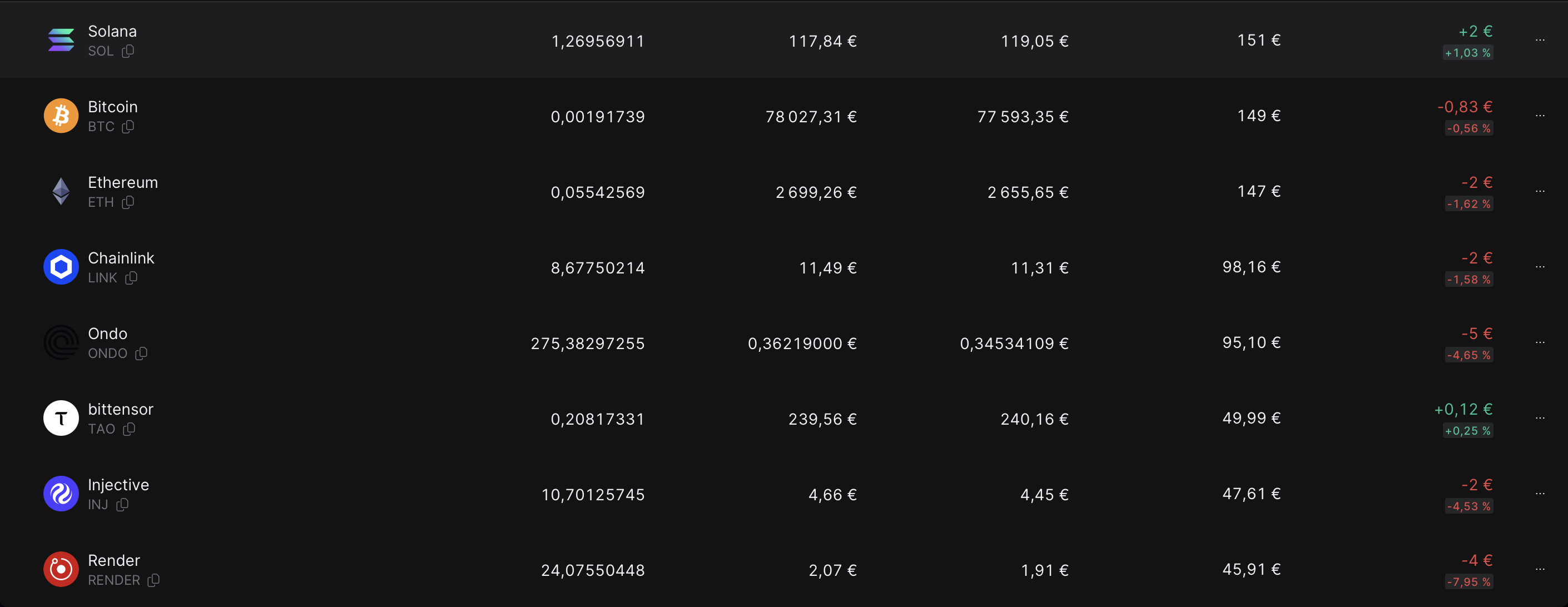The image size is (1568, 607).
Task: Click Render's -7,95 % change badge
Action: (1469, 582)
